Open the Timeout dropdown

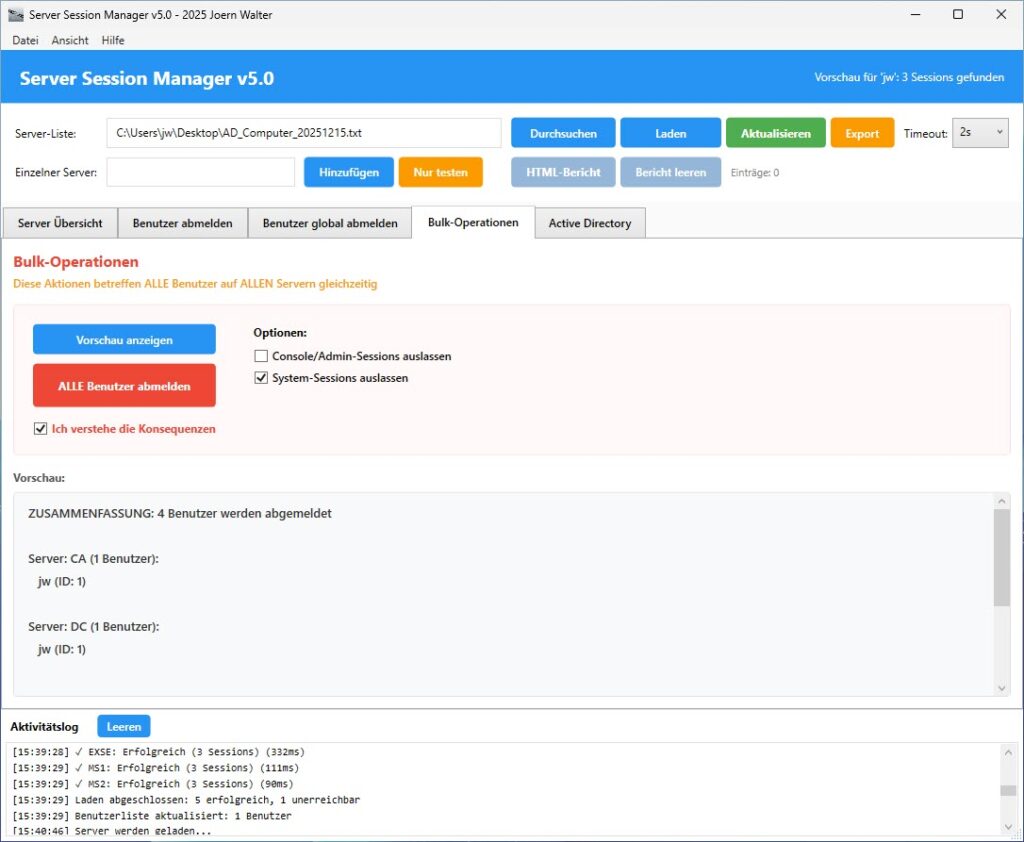(x=979, y=133)
